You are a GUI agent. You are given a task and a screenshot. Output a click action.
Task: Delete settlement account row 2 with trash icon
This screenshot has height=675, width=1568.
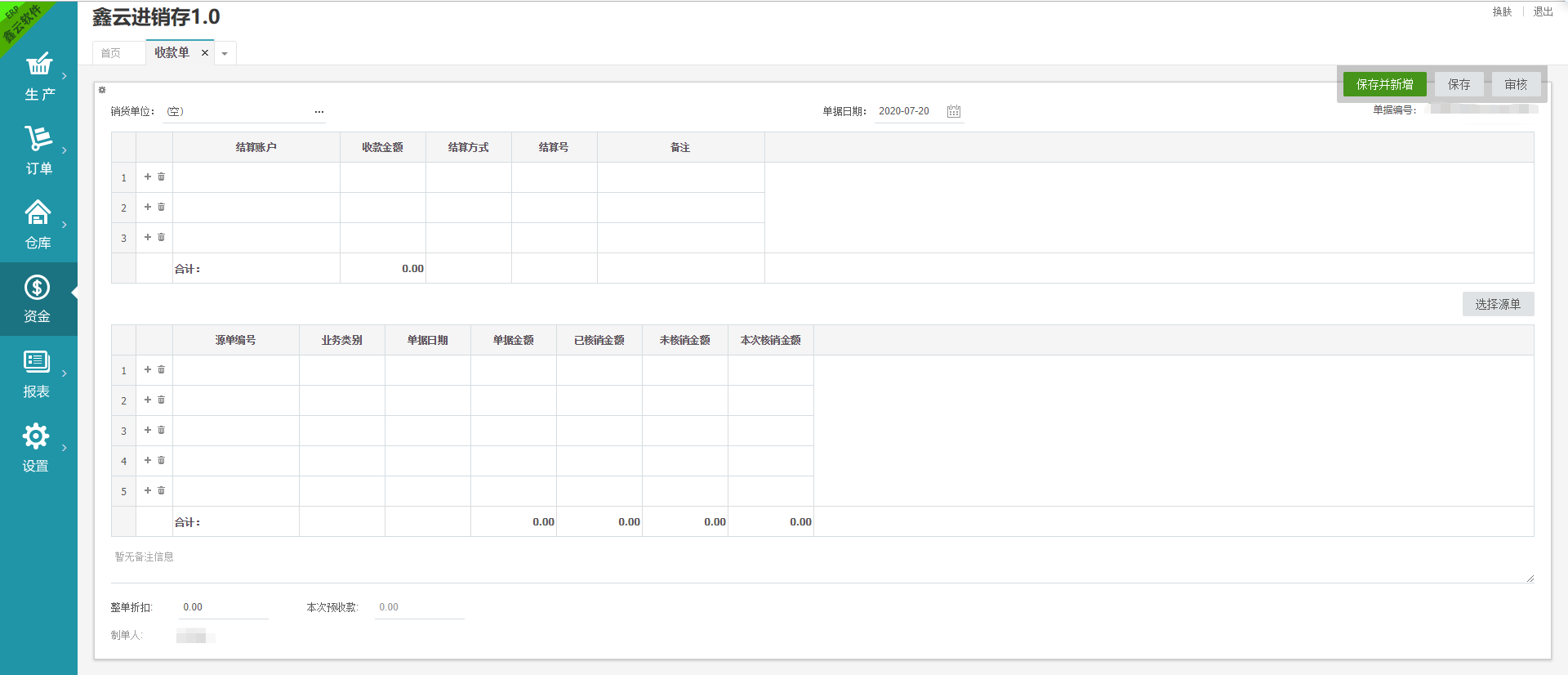click(162, 207)
